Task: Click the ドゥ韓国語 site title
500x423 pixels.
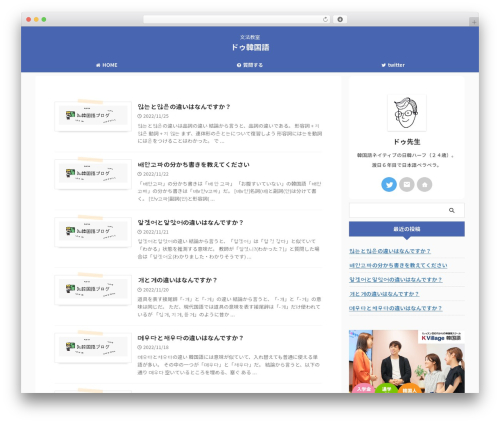Action: click(x=250, y=47)
